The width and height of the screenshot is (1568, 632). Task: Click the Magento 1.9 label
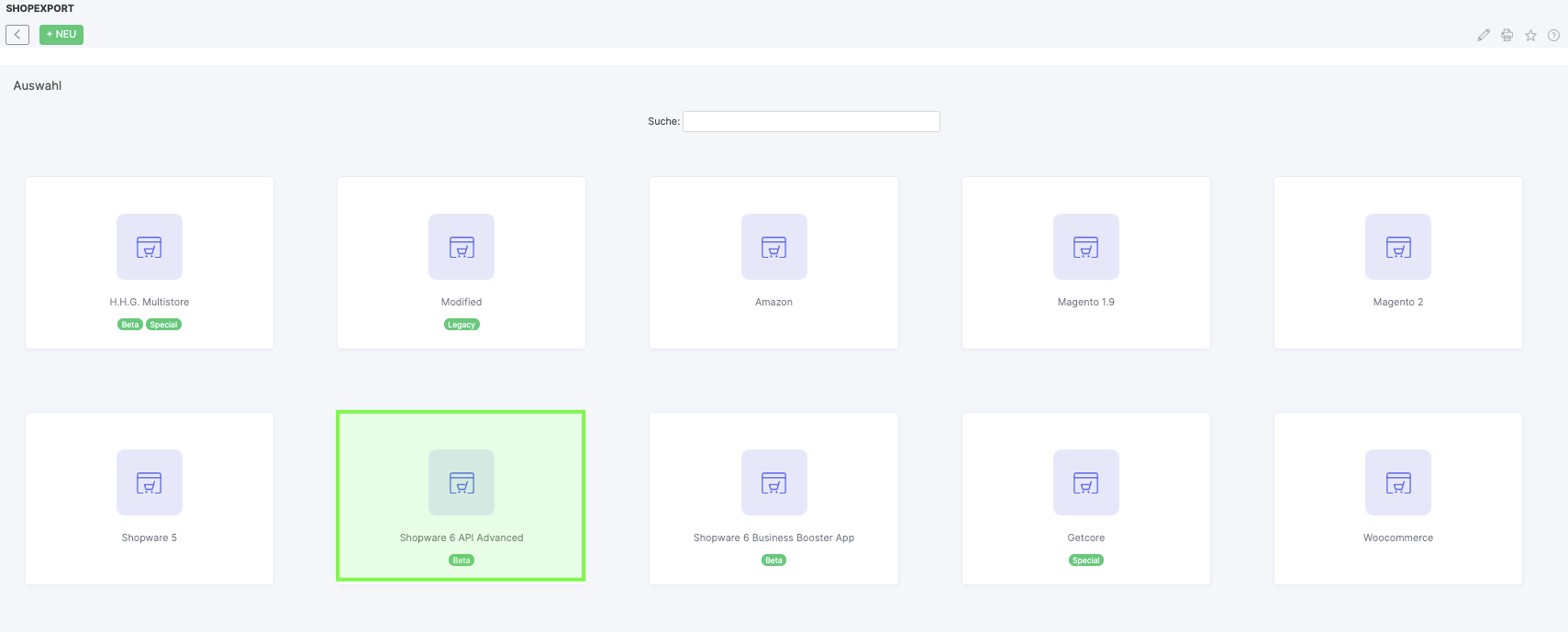point(1086,302)
